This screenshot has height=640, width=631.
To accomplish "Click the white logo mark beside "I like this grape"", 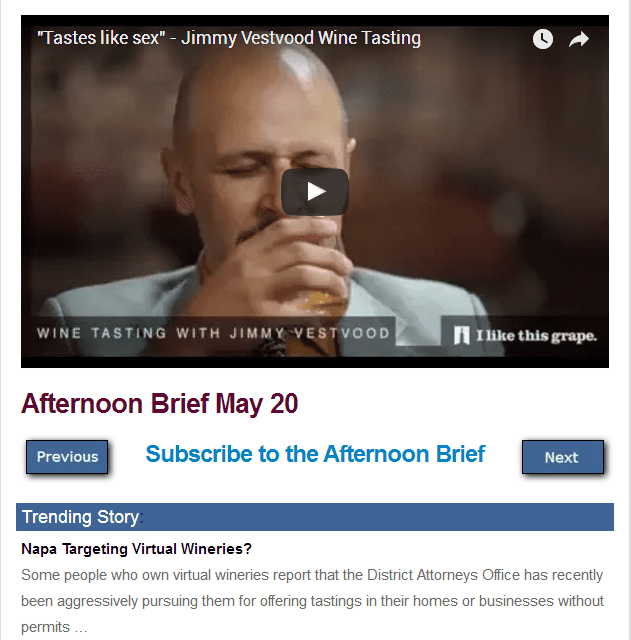I will [x=462, y=335].
